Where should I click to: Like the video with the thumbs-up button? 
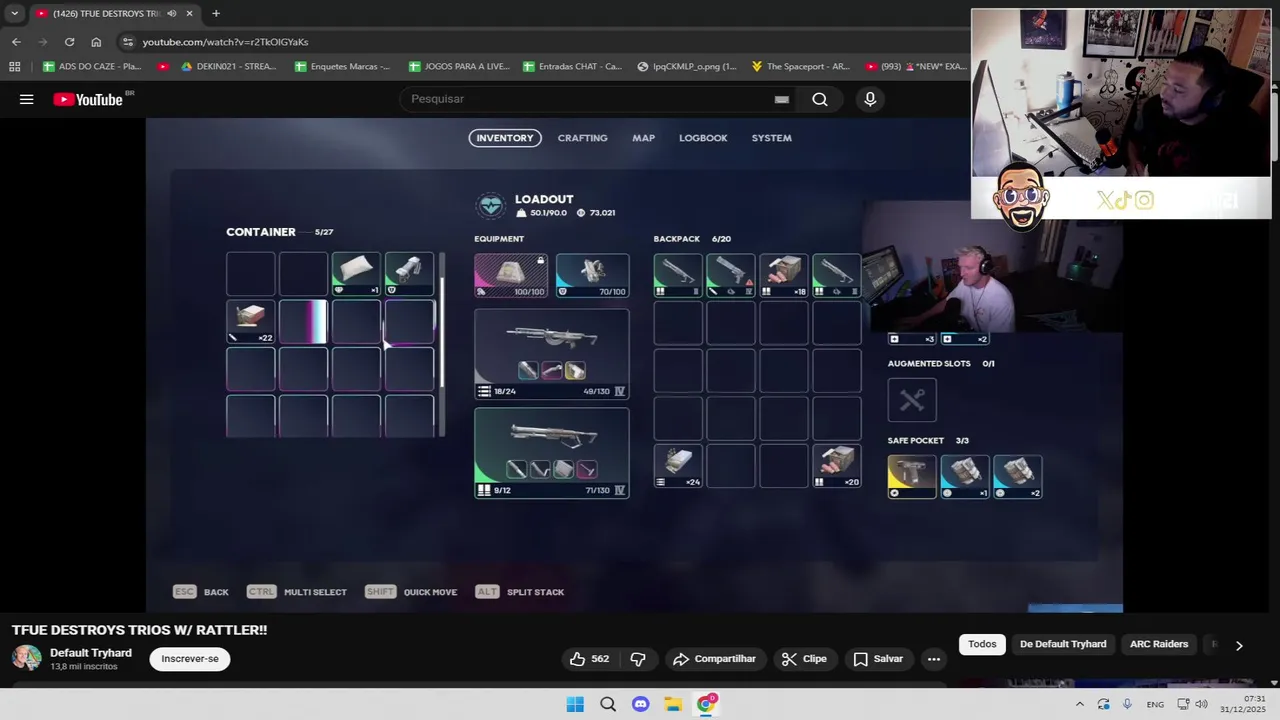[590, 659]
